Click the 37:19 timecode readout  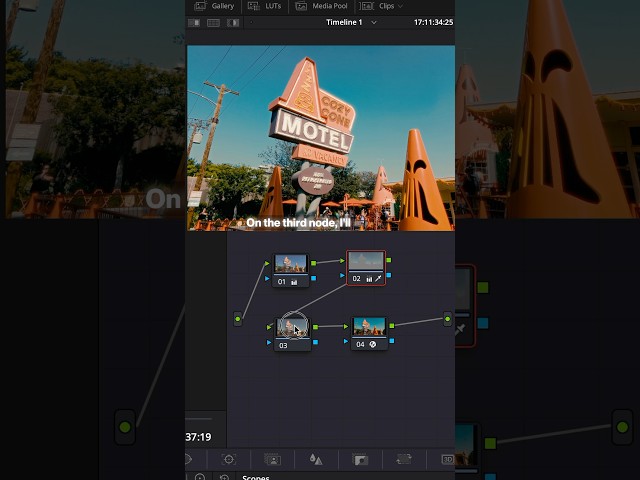198,437
